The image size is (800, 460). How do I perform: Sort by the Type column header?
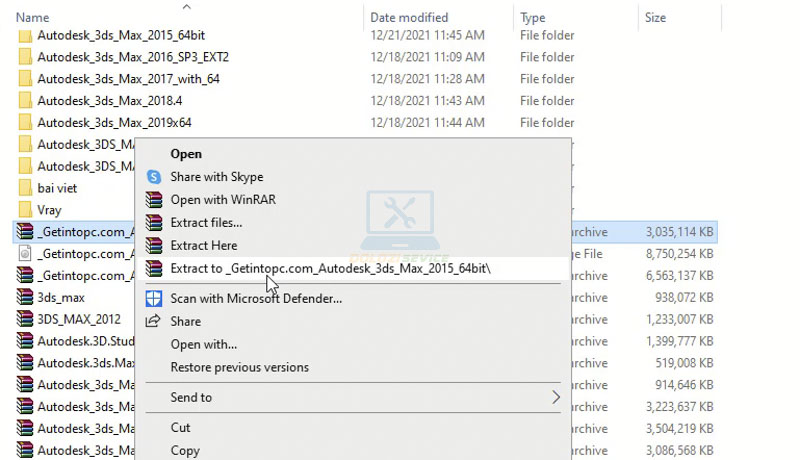click(x=533, y=18)
